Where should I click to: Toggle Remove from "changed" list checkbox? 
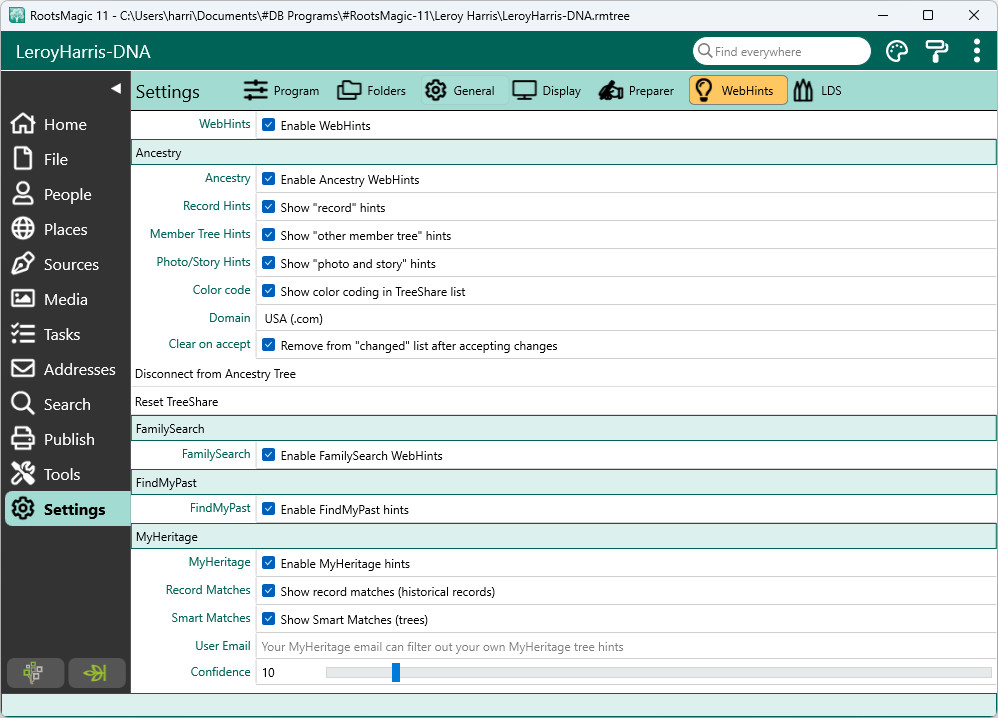click(269, 346)
